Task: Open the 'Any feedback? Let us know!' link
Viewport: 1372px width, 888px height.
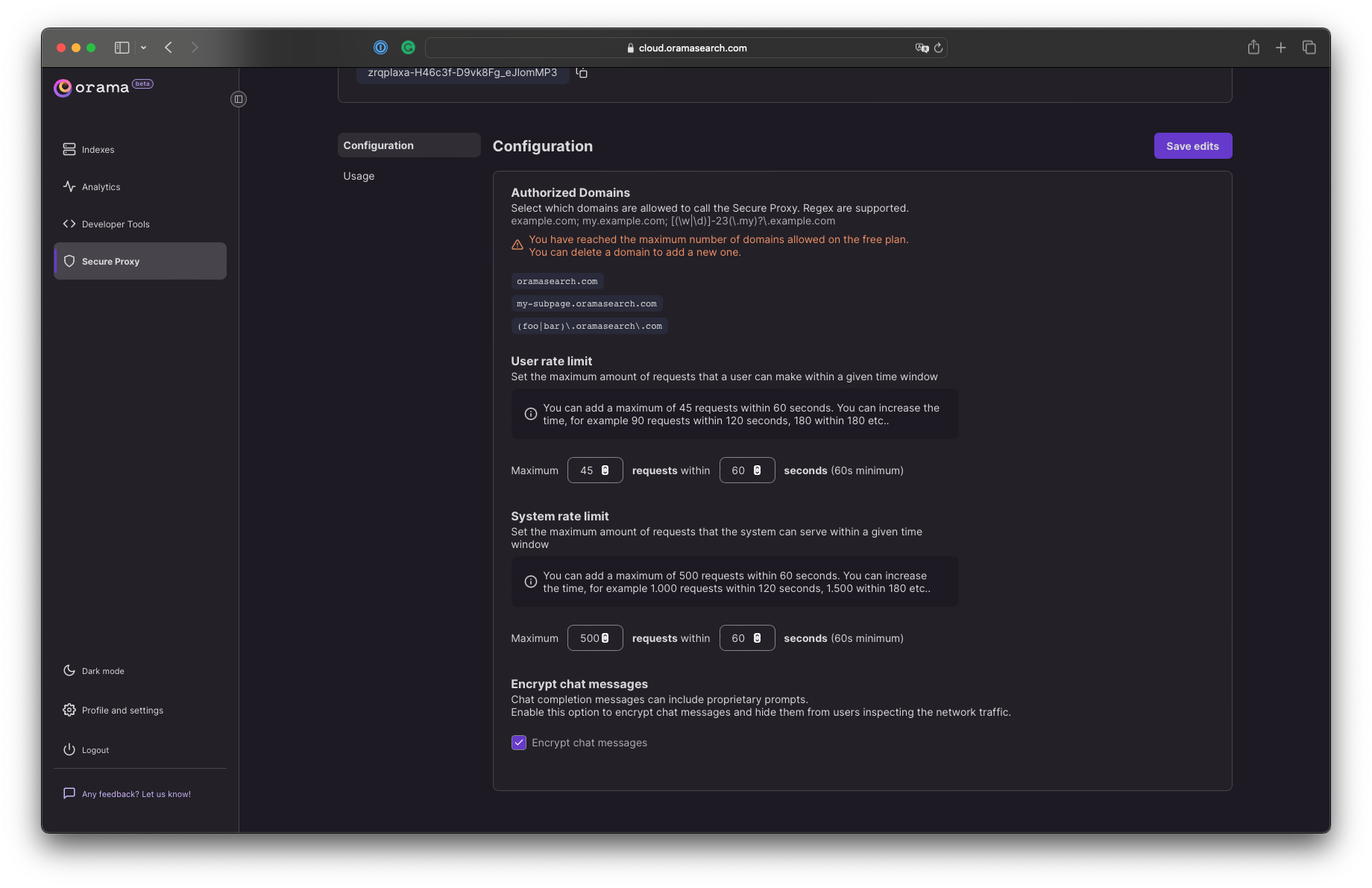Action: pos(128,793)
